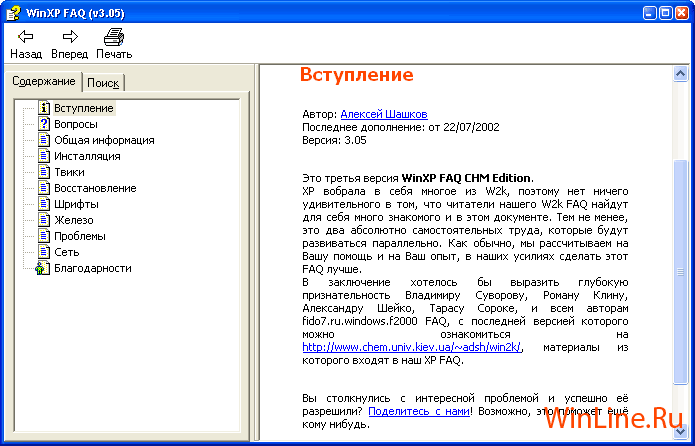The image size is (695, 446).
Task: Click the Поделитесь с нами link
Action: [x=419, y=411]
